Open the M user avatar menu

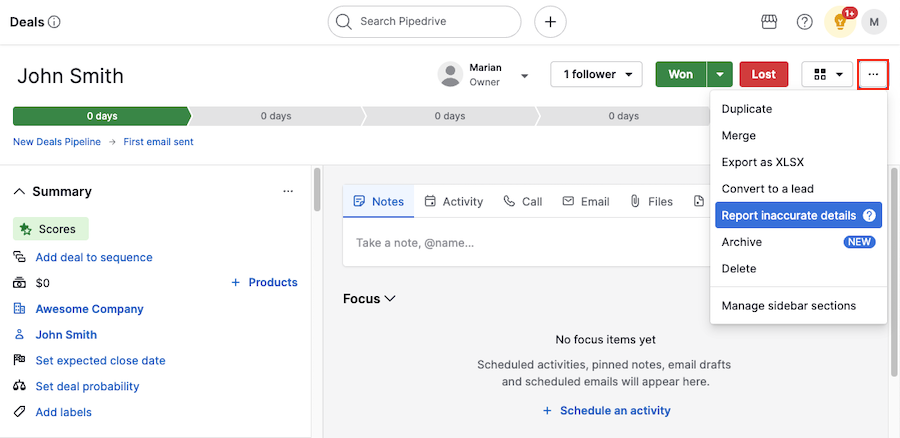pos(874,21)
